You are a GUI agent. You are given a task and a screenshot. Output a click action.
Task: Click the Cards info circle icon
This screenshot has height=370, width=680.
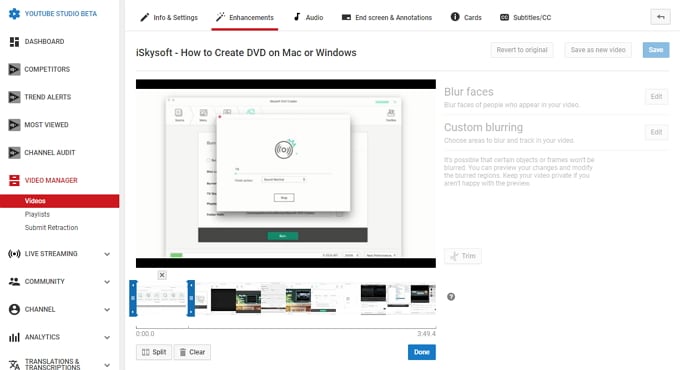point(455,17)
